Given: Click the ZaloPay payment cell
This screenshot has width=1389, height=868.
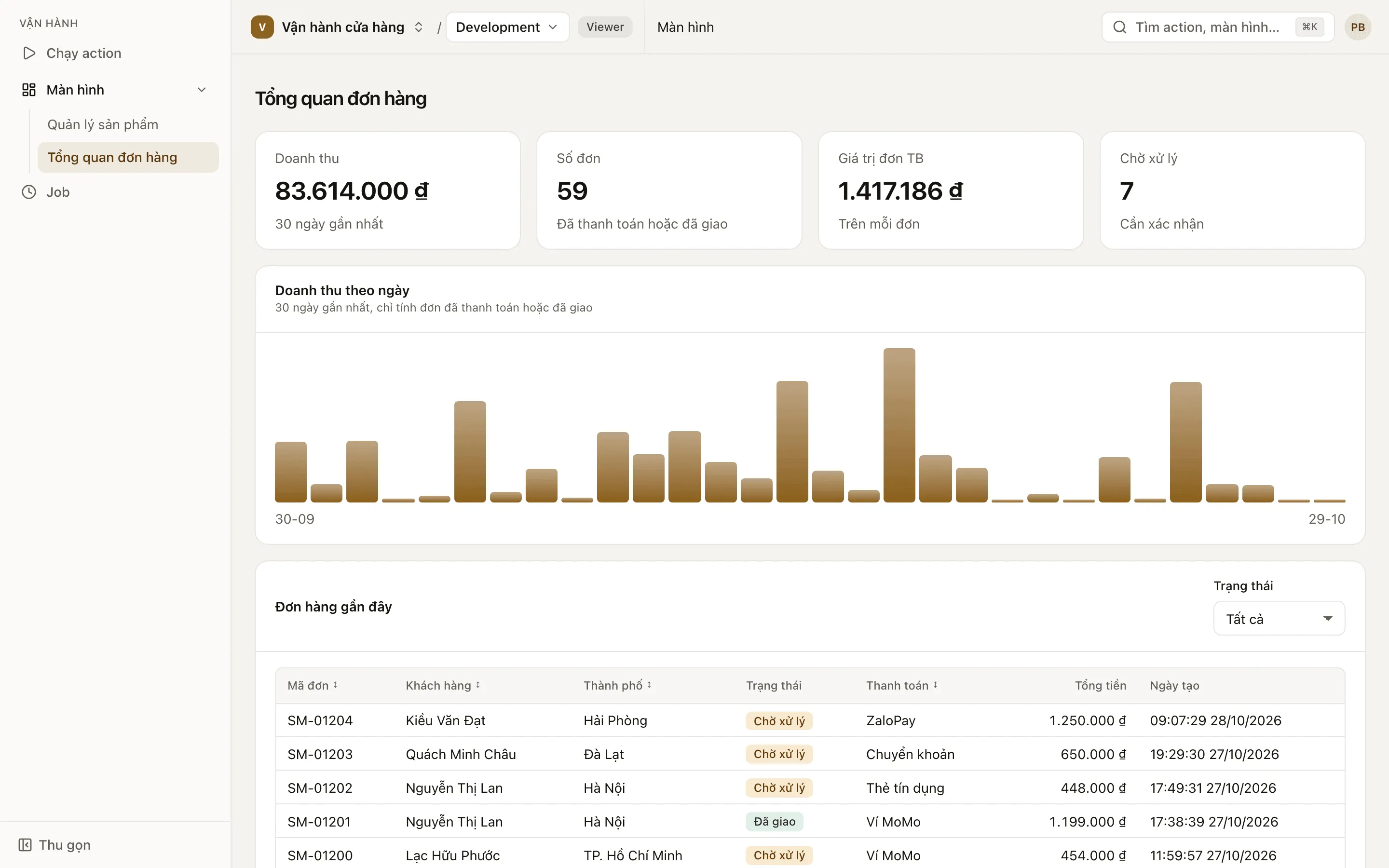Looking at the screenshot, I should point(890,720).
